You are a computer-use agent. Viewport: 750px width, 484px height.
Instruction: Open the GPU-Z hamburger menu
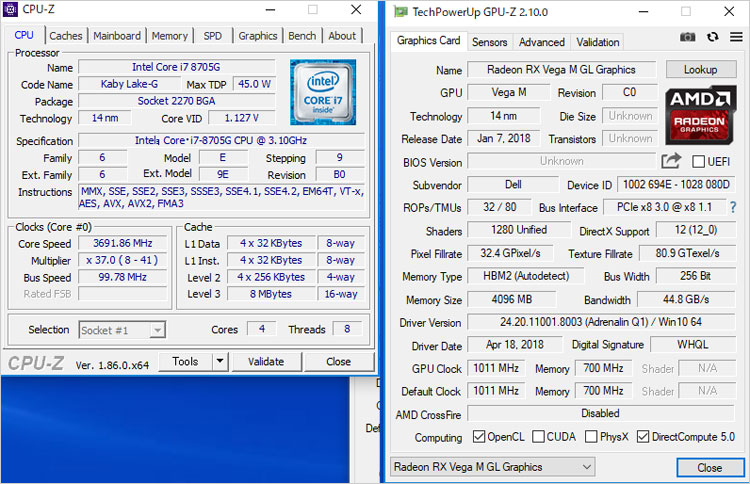736,37
